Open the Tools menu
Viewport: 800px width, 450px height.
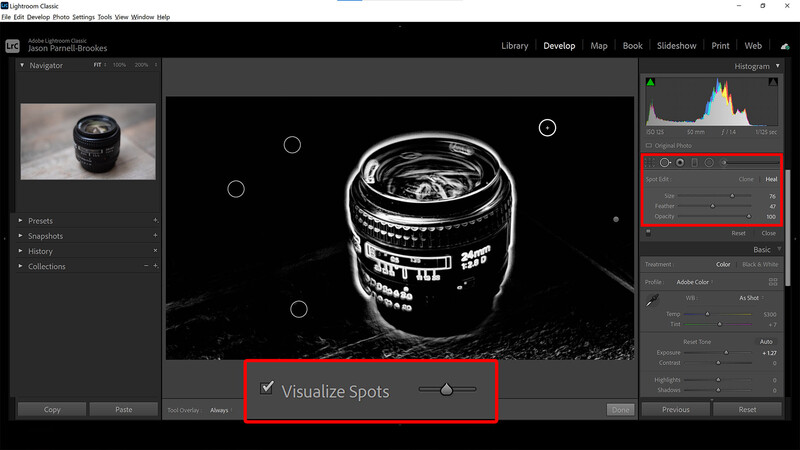tap(105, 17)
